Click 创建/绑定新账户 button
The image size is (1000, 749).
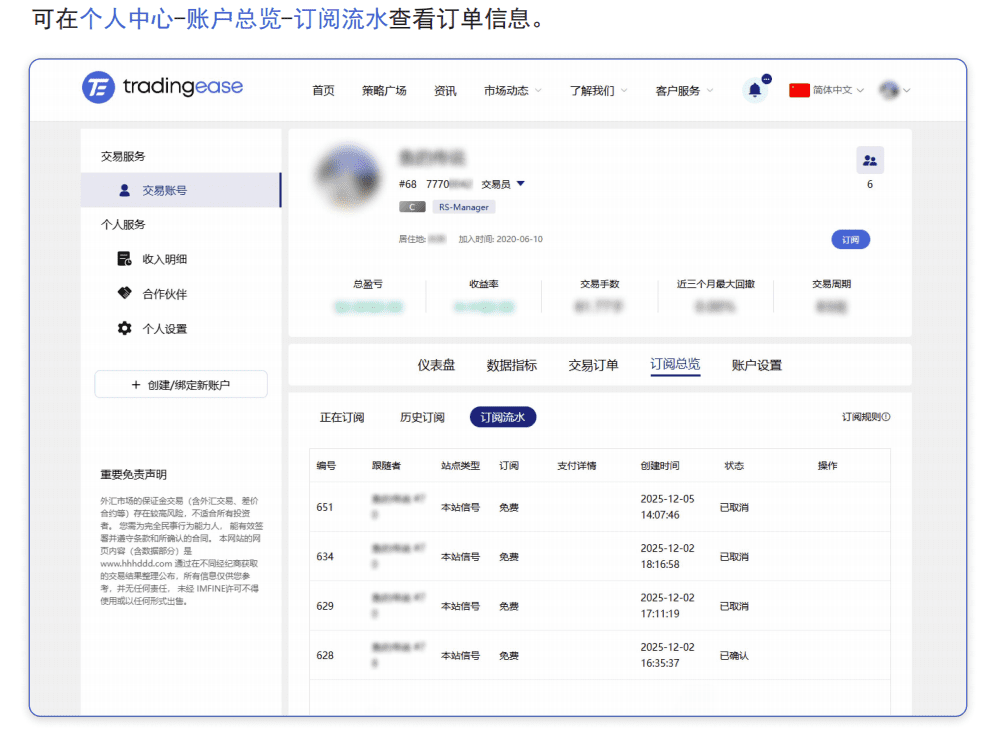181,385
